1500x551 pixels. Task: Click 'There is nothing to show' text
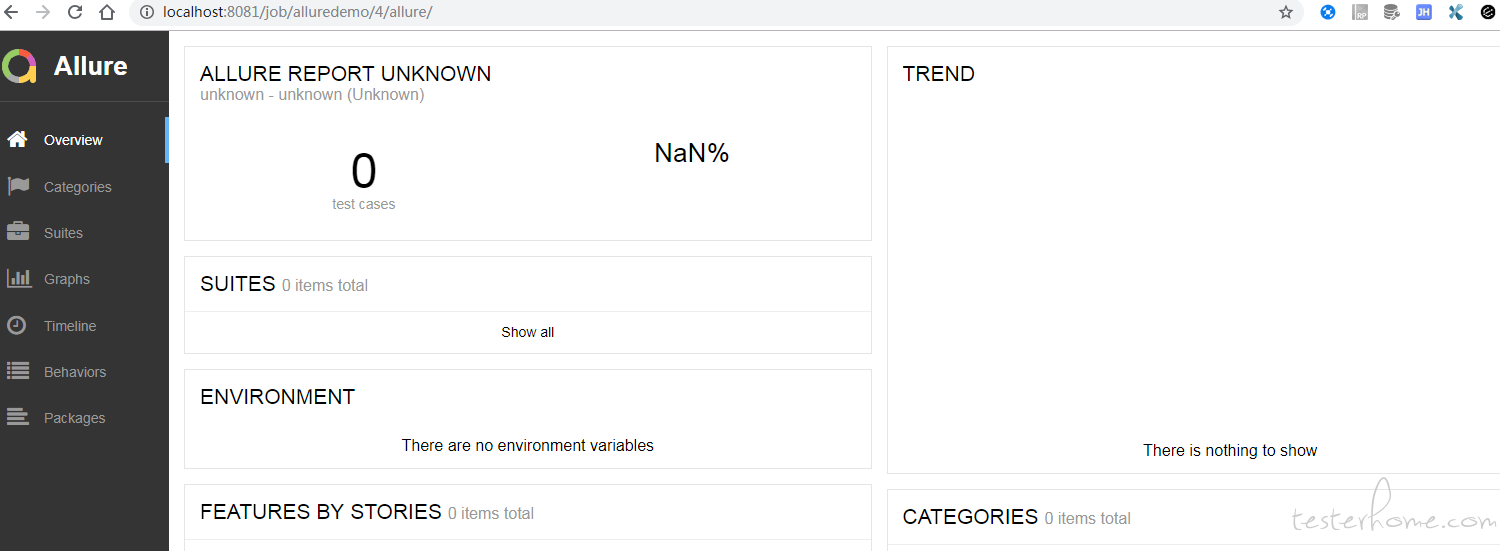coord(1230,450)
